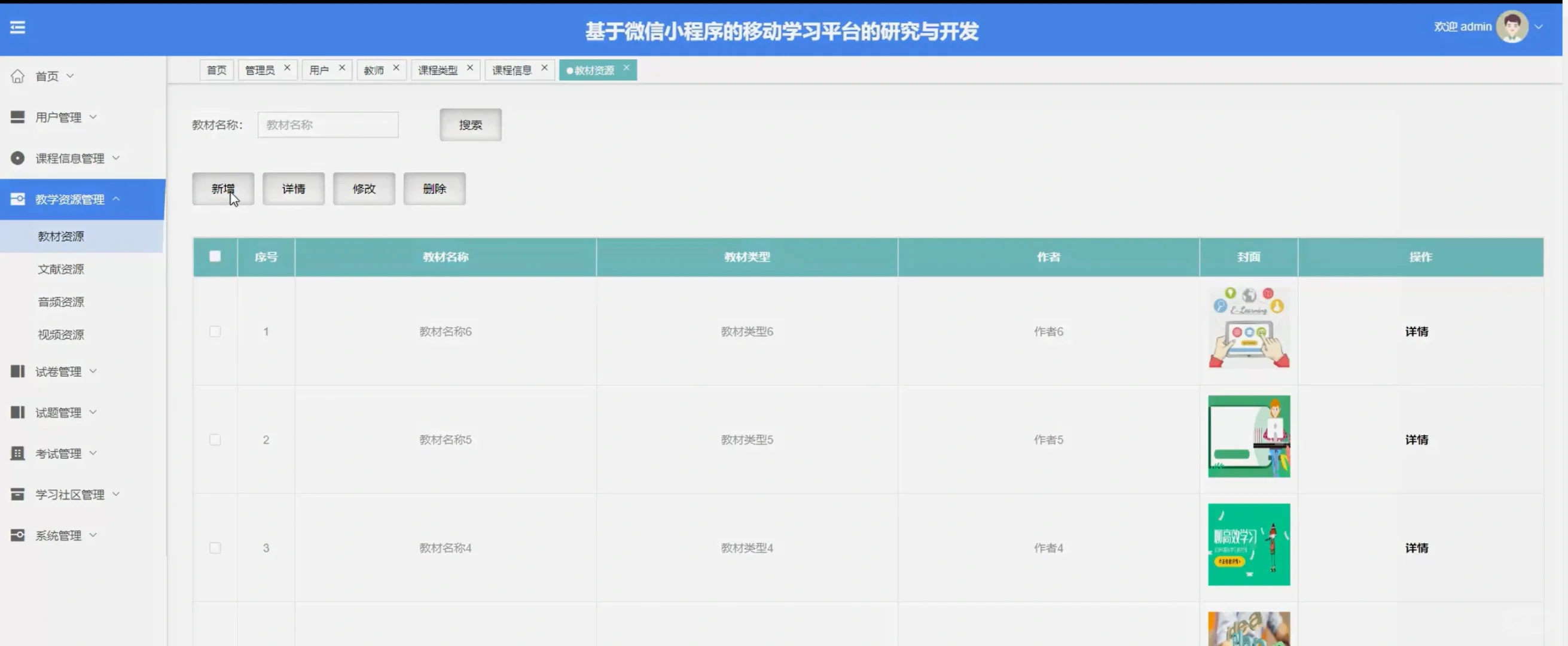Screen dimensions: 1568x646
Task: Click the 系统管理 sidebar icon
Action: coord(17,535)
